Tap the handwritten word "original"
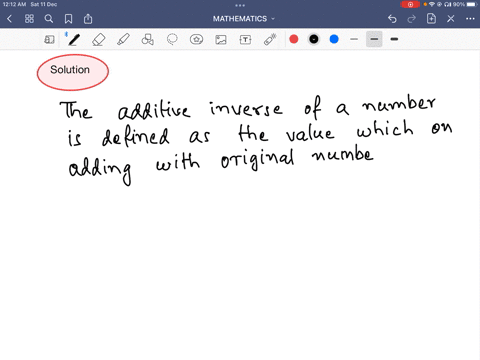 (258, 159)
